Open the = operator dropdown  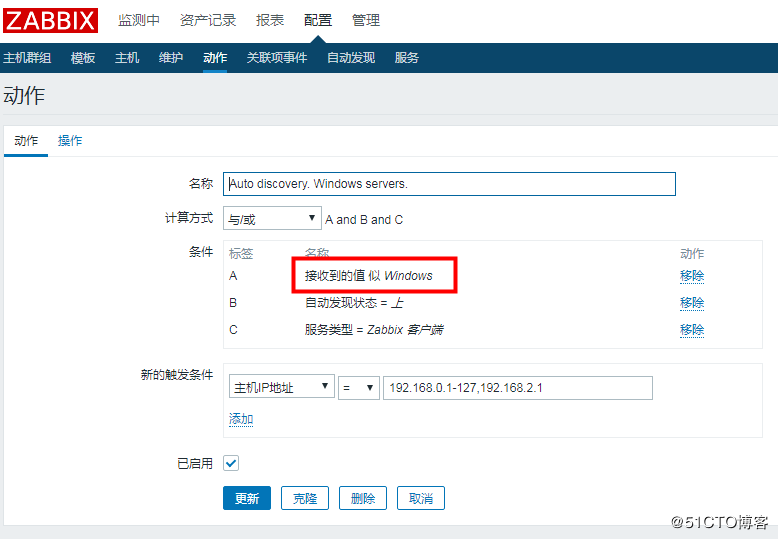point(359,388)
